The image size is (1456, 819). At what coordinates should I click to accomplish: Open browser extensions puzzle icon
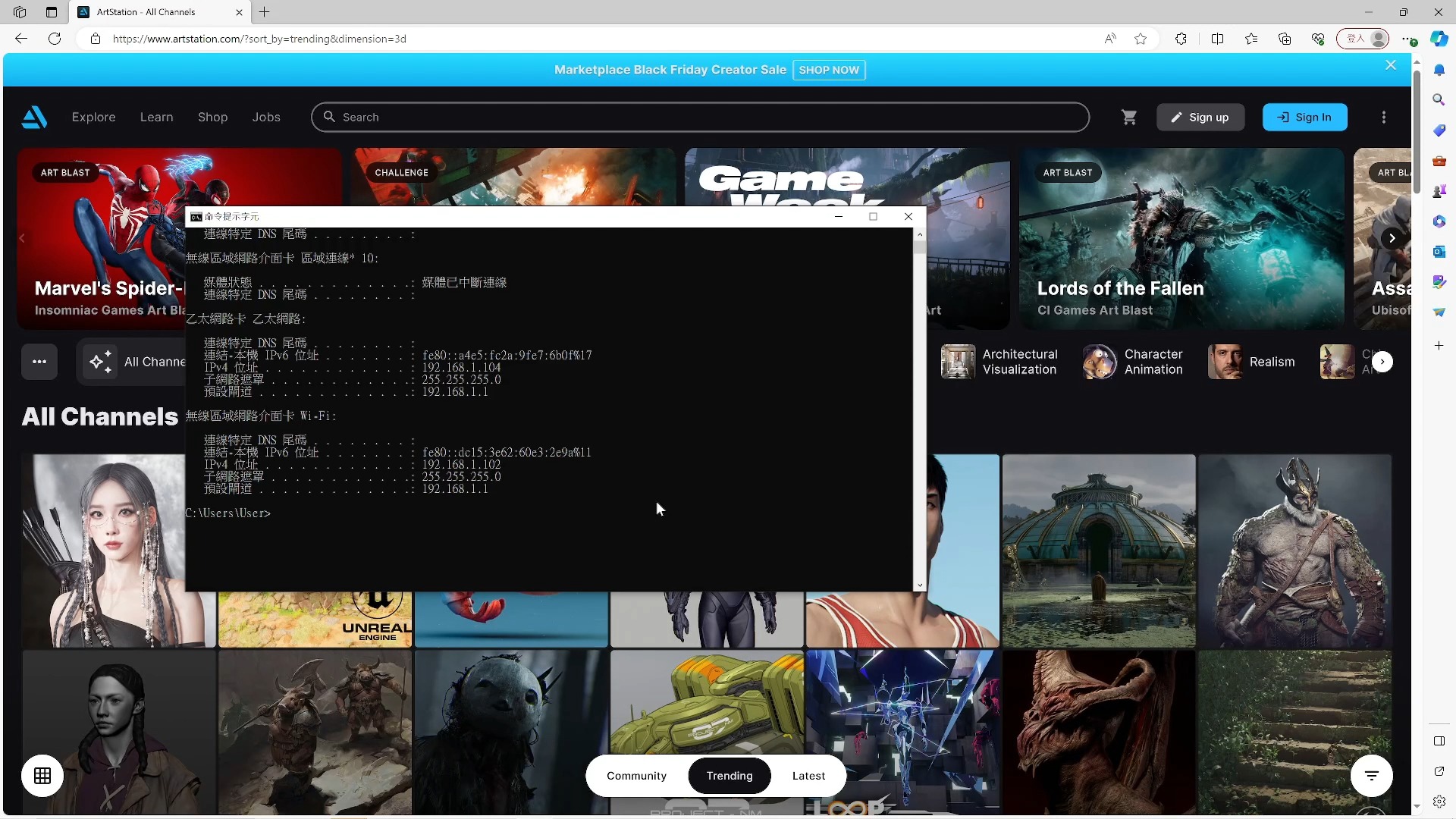pos(1181,39)
